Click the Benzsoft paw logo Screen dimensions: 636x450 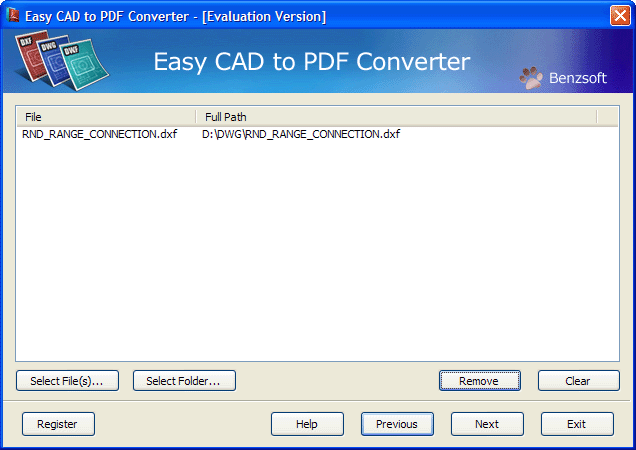(531, 78)
